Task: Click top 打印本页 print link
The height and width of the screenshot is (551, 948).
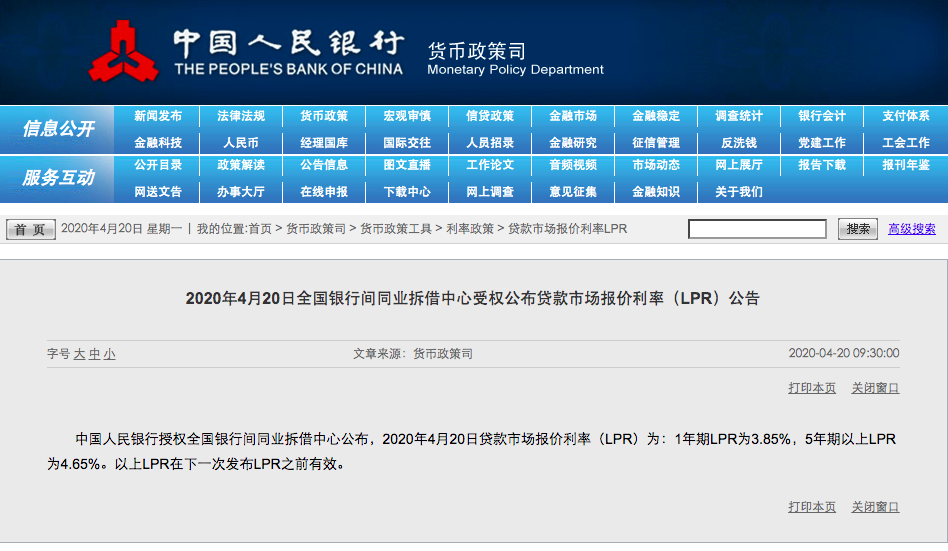Action: coord(812,388)
